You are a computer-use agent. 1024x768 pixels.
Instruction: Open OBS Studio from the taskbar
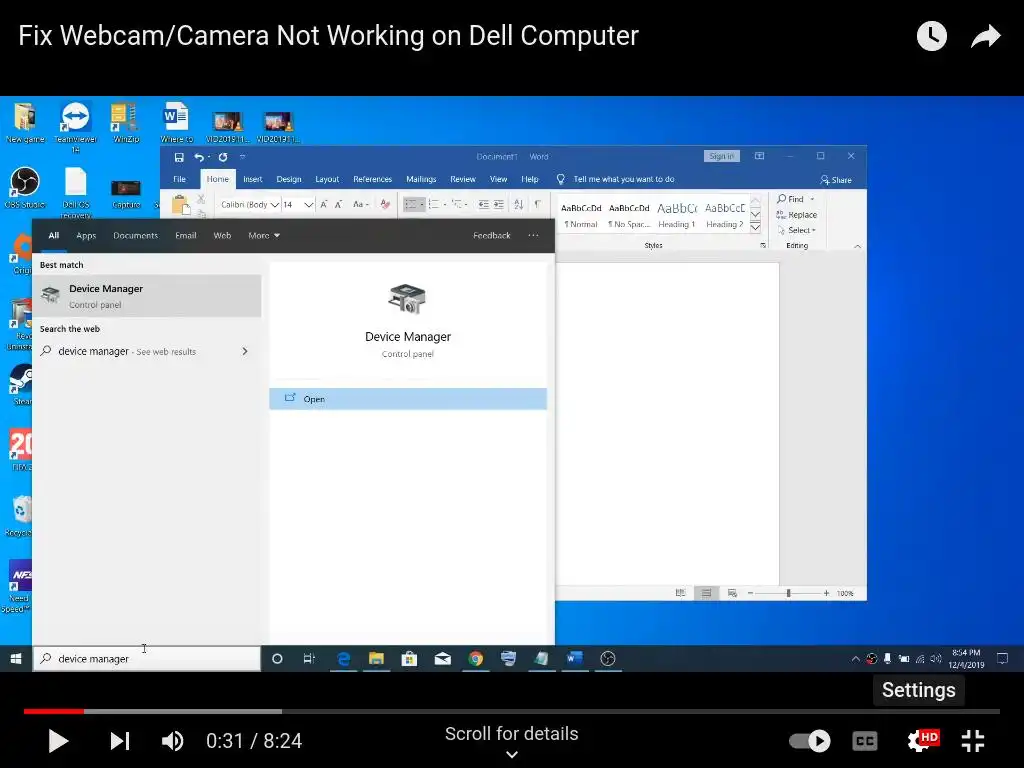click(608, 658)
